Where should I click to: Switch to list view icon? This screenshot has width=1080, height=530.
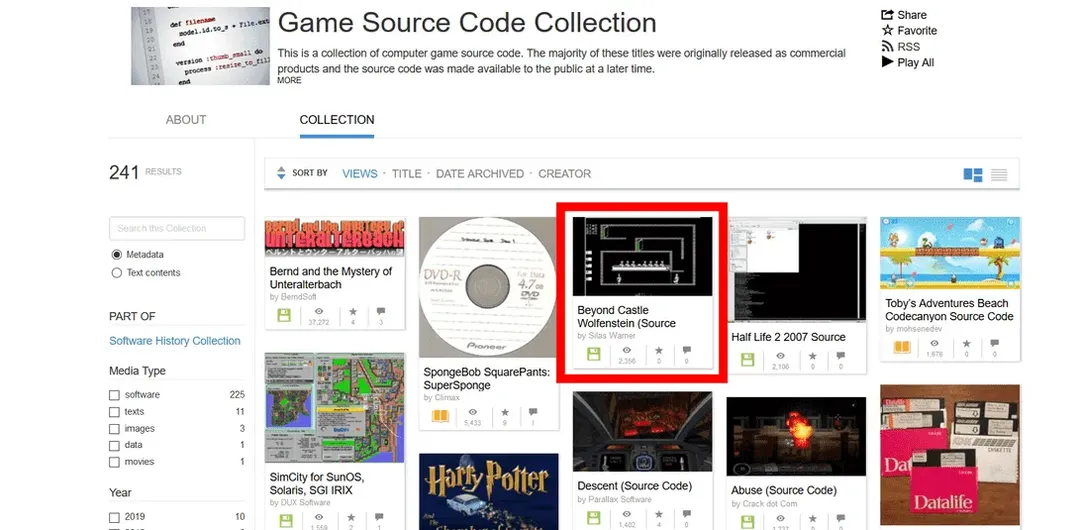click(998, 175)
